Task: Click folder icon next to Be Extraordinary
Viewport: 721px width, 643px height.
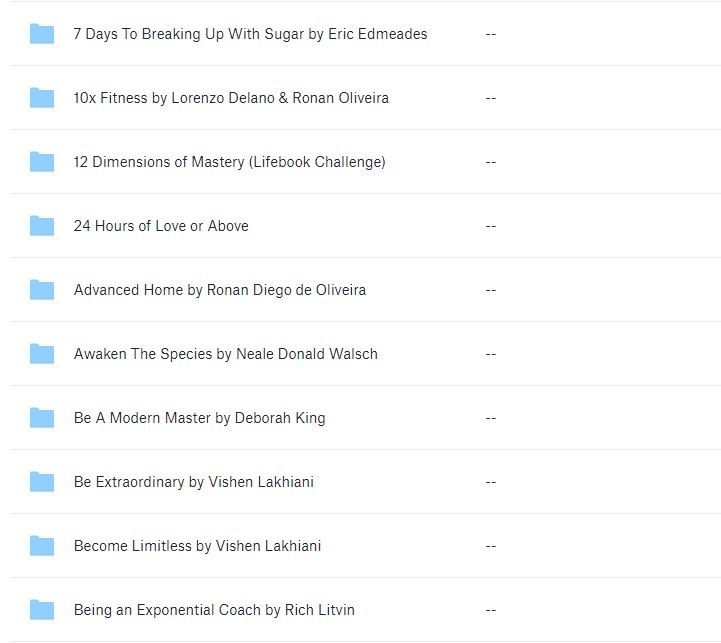Action: pos(42,482)
